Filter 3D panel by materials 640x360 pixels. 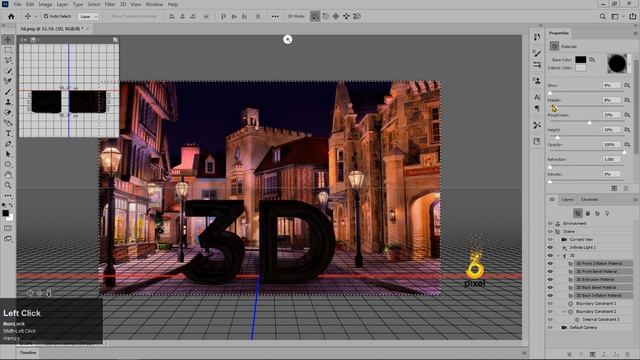pyautogui.click(x=598, y=213)
